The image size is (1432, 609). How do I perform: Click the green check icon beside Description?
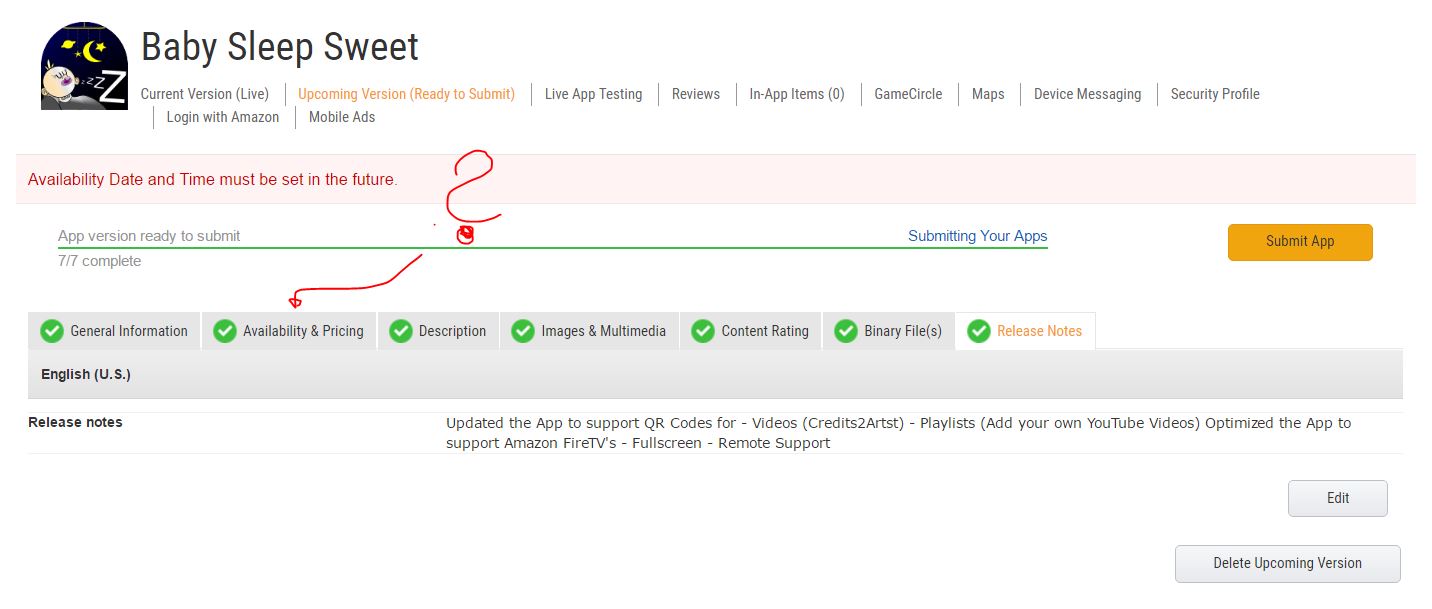401,331
